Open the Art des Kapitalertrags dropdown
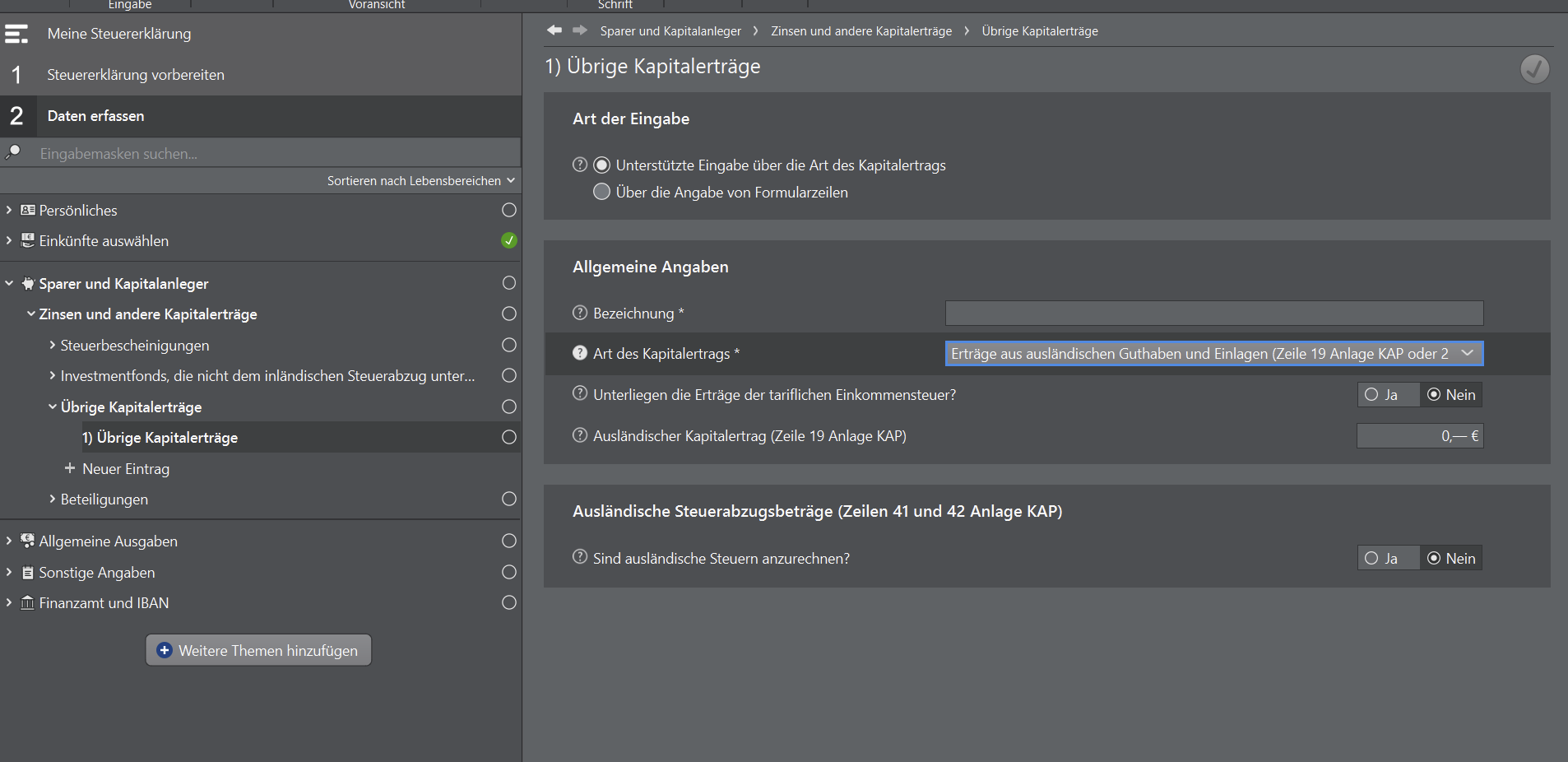Image resolution: width=1568 pixels, height=762 pixels. [x=1213, y=354]
